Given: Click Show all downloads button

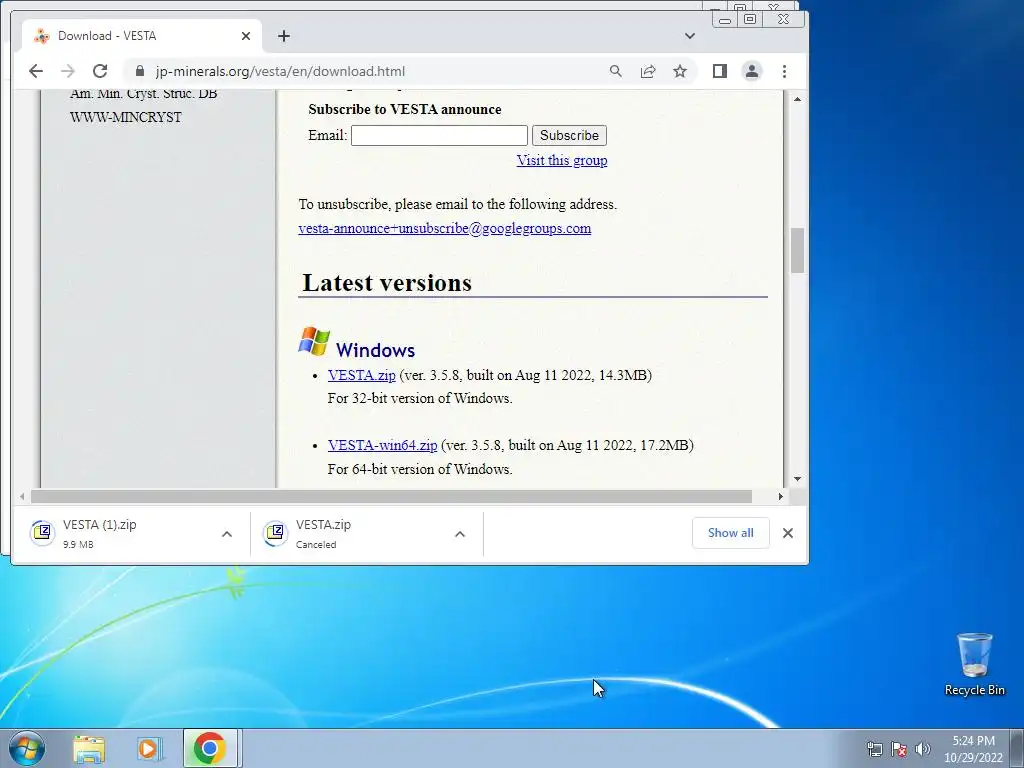Looking at the screenshot, I should click(x=730, y=533).
